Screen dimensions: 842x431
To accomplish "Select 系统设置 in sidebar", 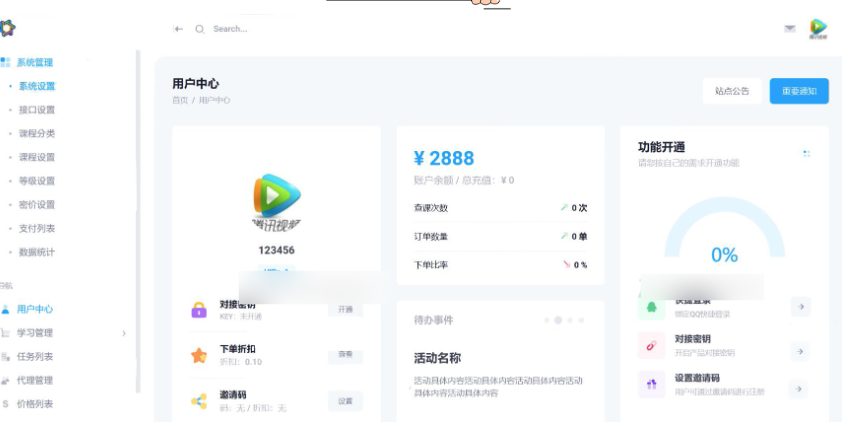I will click(37, 86).
